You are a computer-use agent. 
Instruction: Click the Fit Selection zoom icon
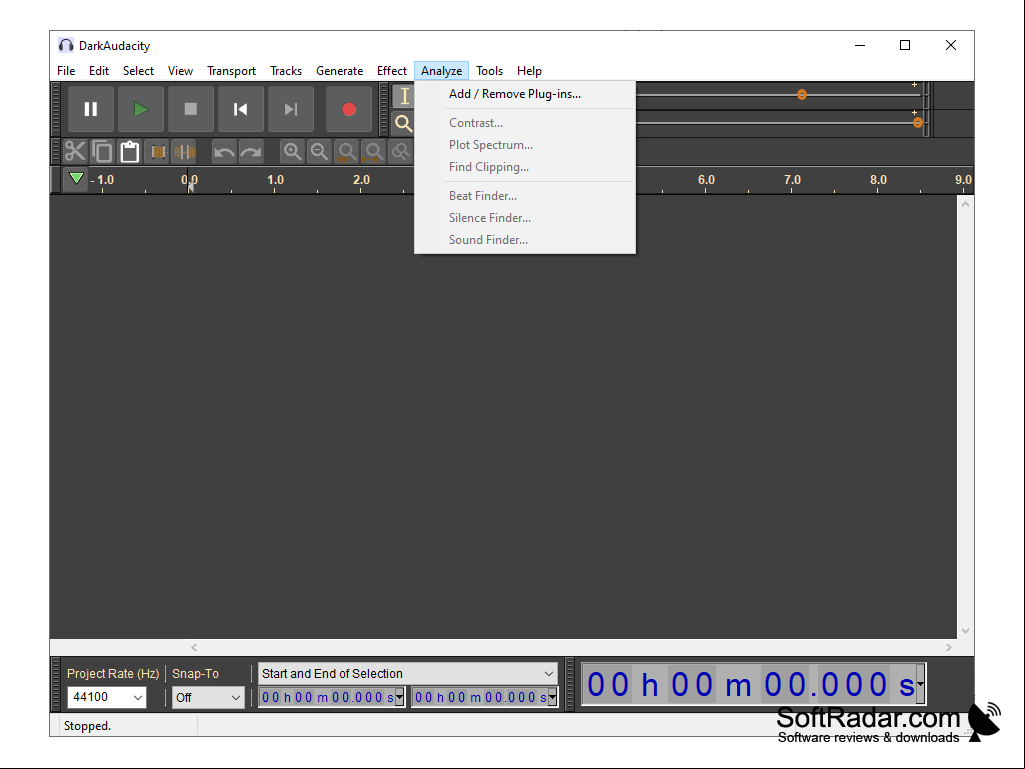coord(346,152)
